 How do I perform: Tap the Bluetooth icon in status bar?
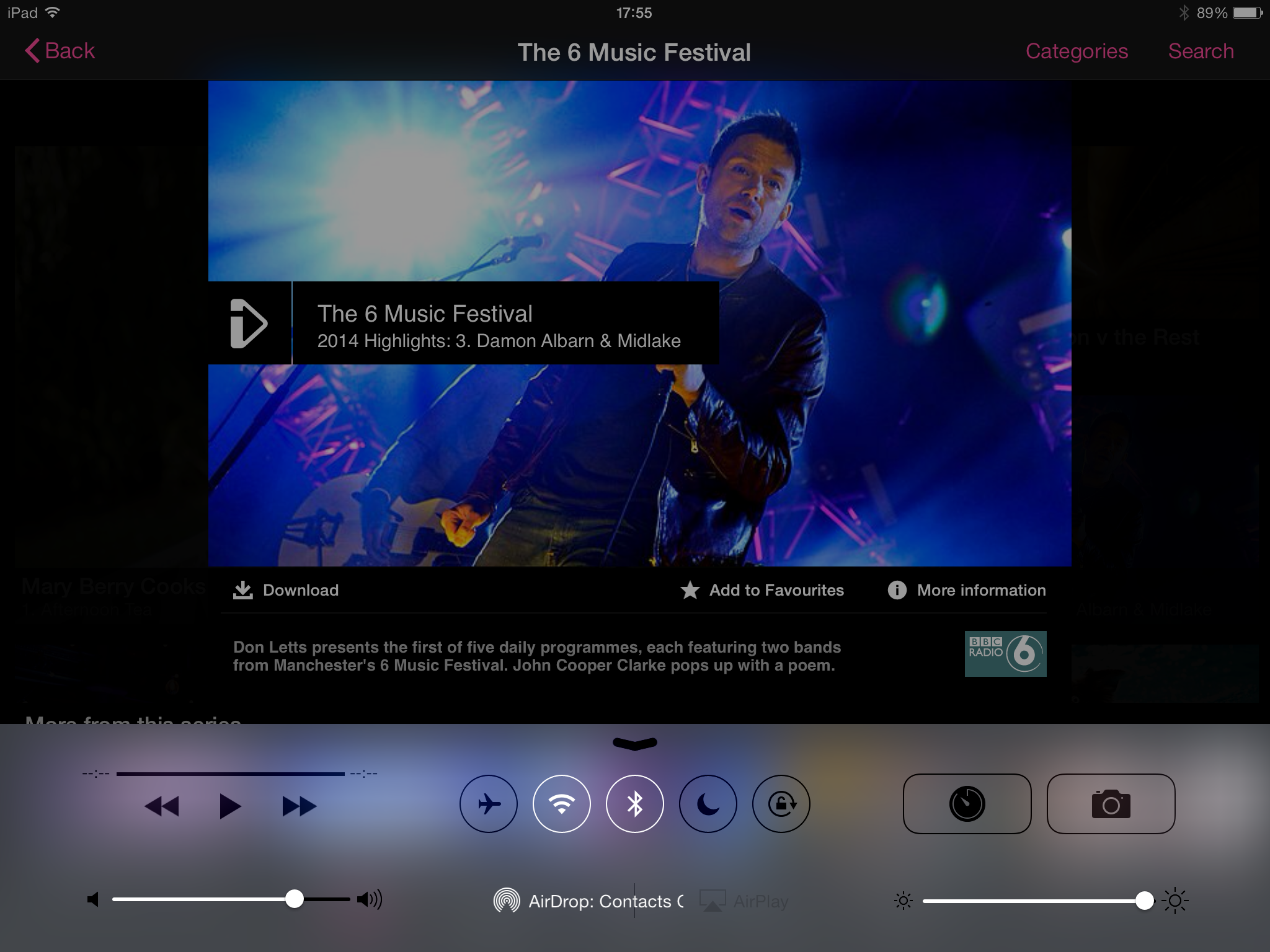[x=1183, y=12]
